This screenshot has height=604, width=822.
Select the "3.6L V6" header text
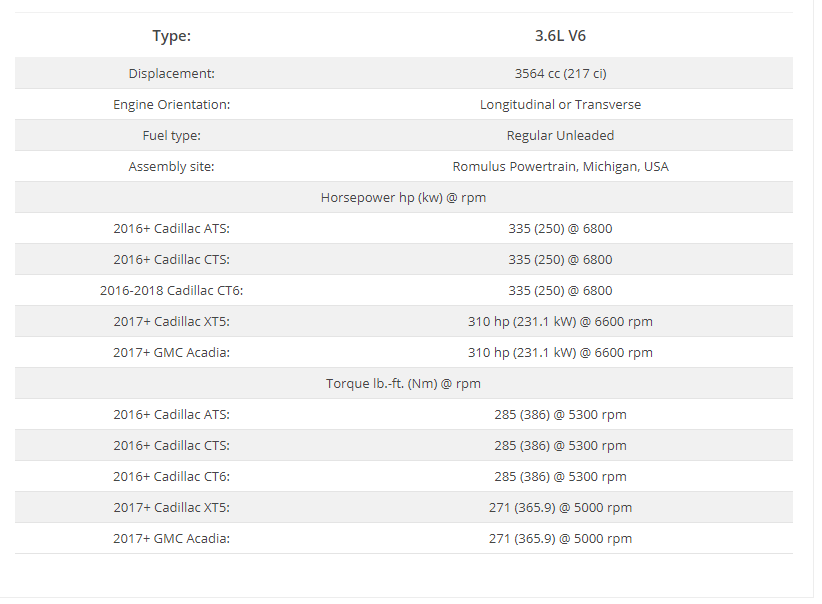pyautogui.click(x=560, y=36)
